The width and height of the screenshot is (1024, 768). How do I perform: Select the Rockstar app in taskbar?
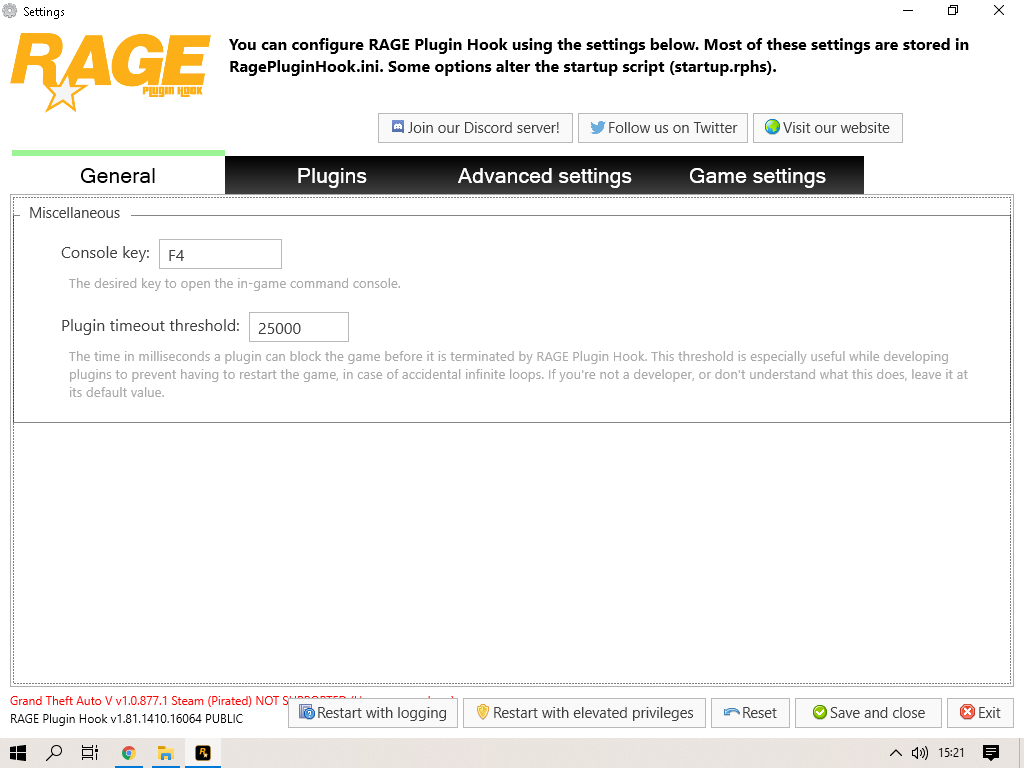click(x=203, y=753)
